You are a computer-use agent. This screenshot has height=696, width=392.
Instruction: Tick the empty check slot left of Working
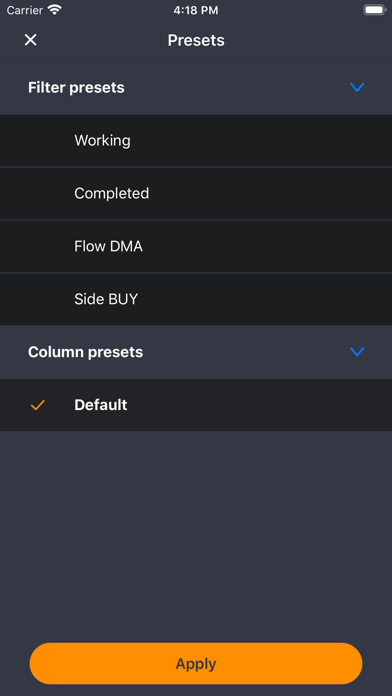pos(38,141)
